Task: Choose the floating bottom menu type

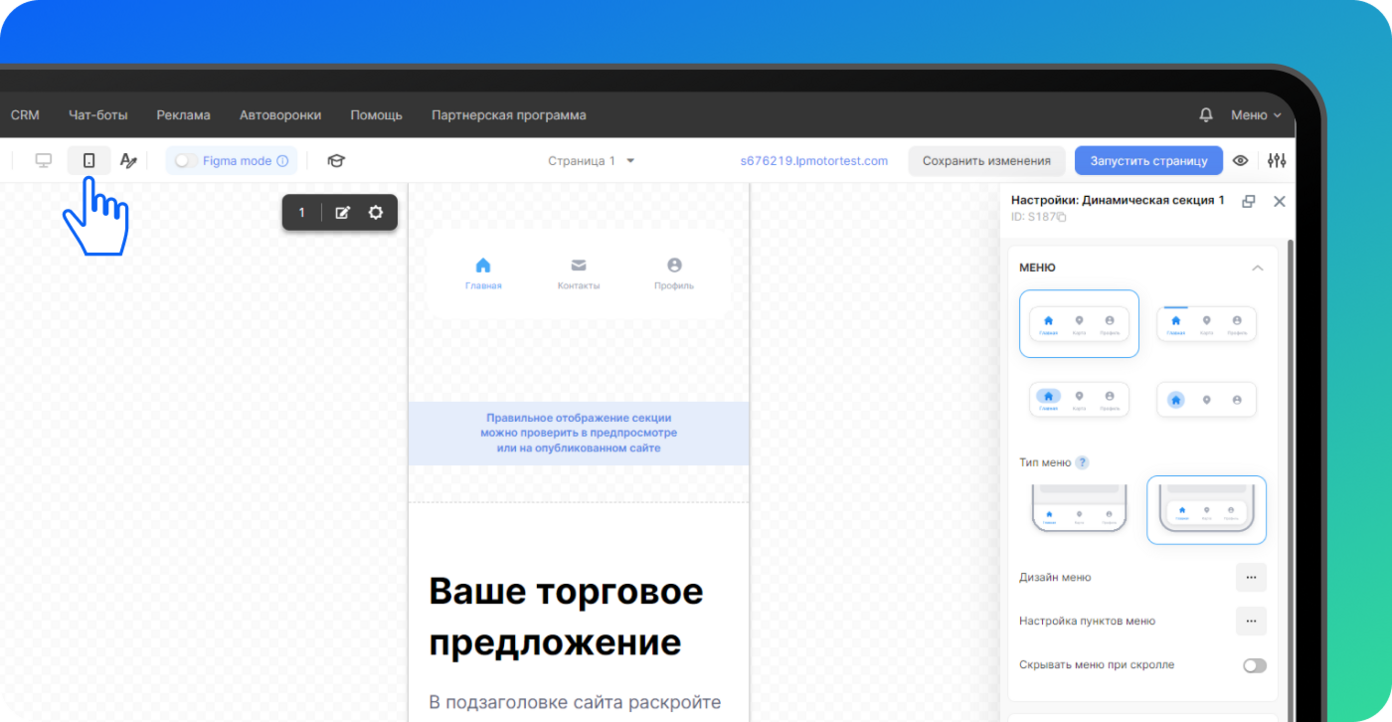Action: click(x=1207, y=510)
